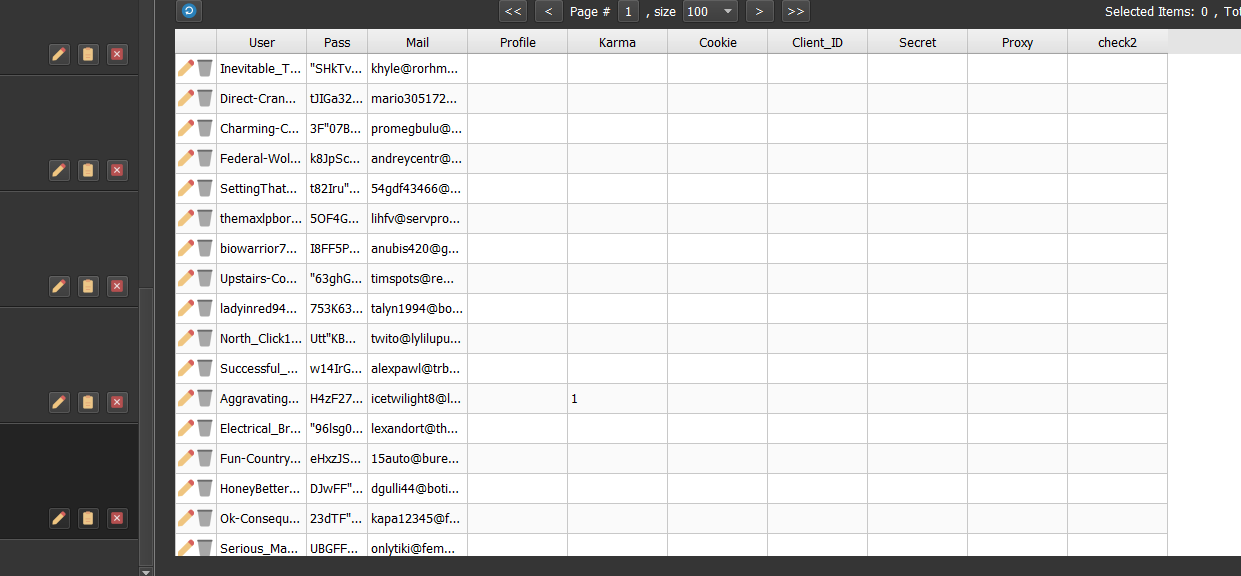Image resolution: width=1241 pixels, height=576 pixels.
Task: Click the Page # input field
Action: pyautogui.click(x=628, y=11)
